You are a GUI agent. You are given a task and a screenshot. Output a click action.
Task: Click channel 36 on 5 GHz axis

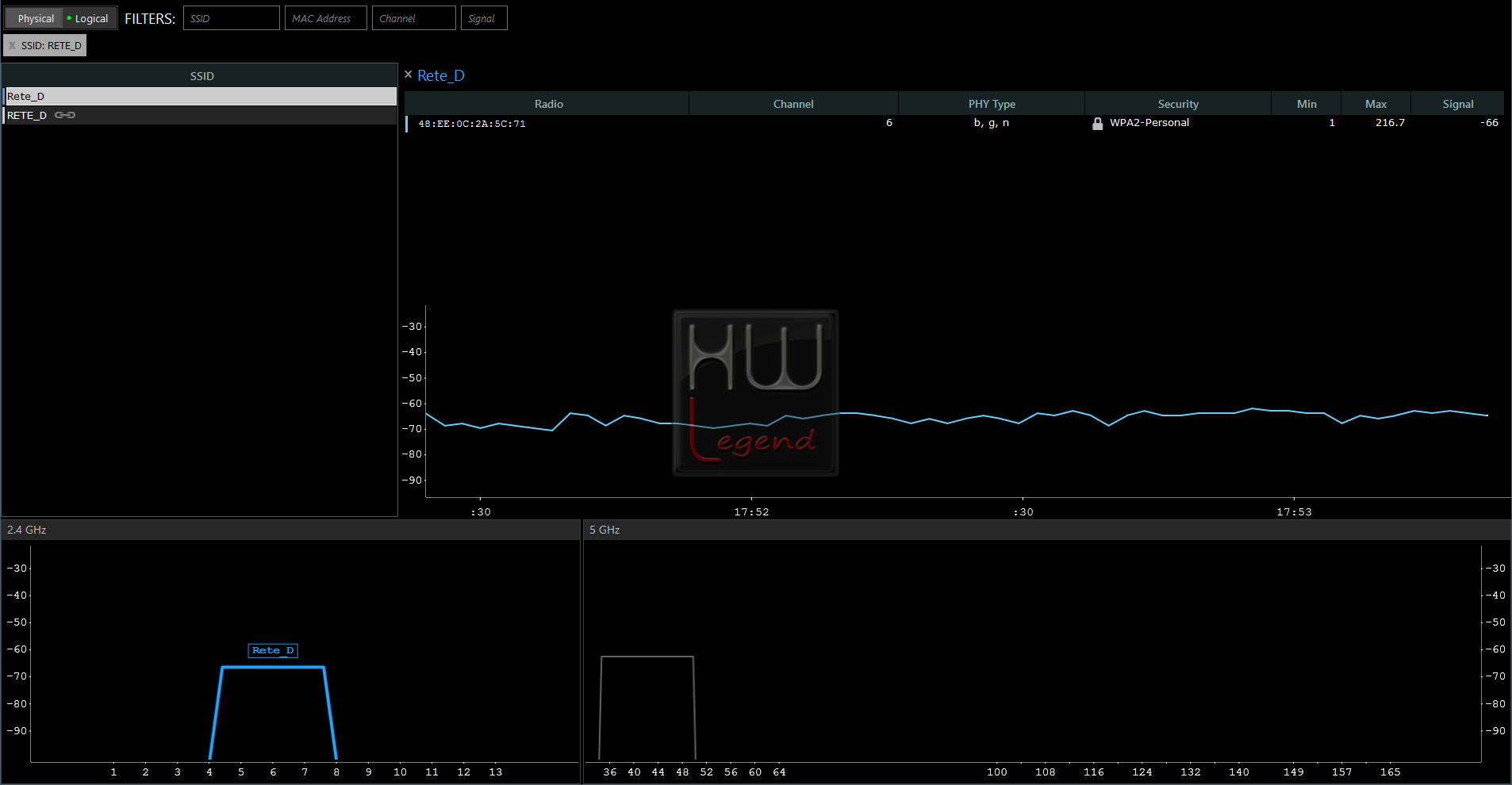610,772
